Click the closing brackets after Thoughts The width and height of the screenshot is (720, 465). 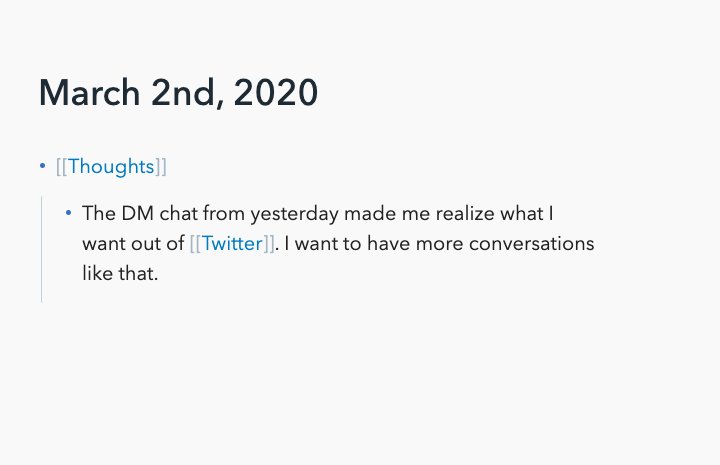[x=161, y=167]
